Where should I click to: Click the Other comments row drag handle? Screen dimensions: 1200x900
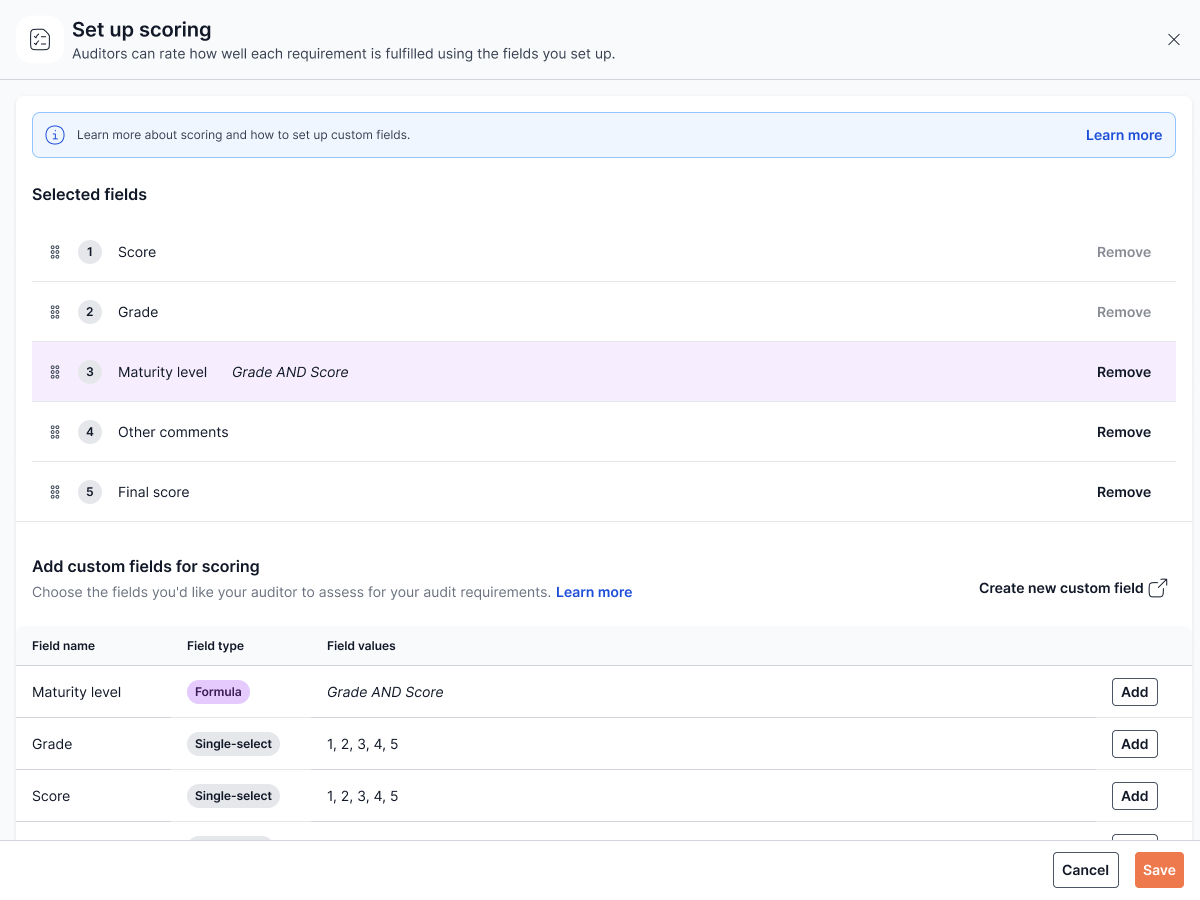point(55,432)
